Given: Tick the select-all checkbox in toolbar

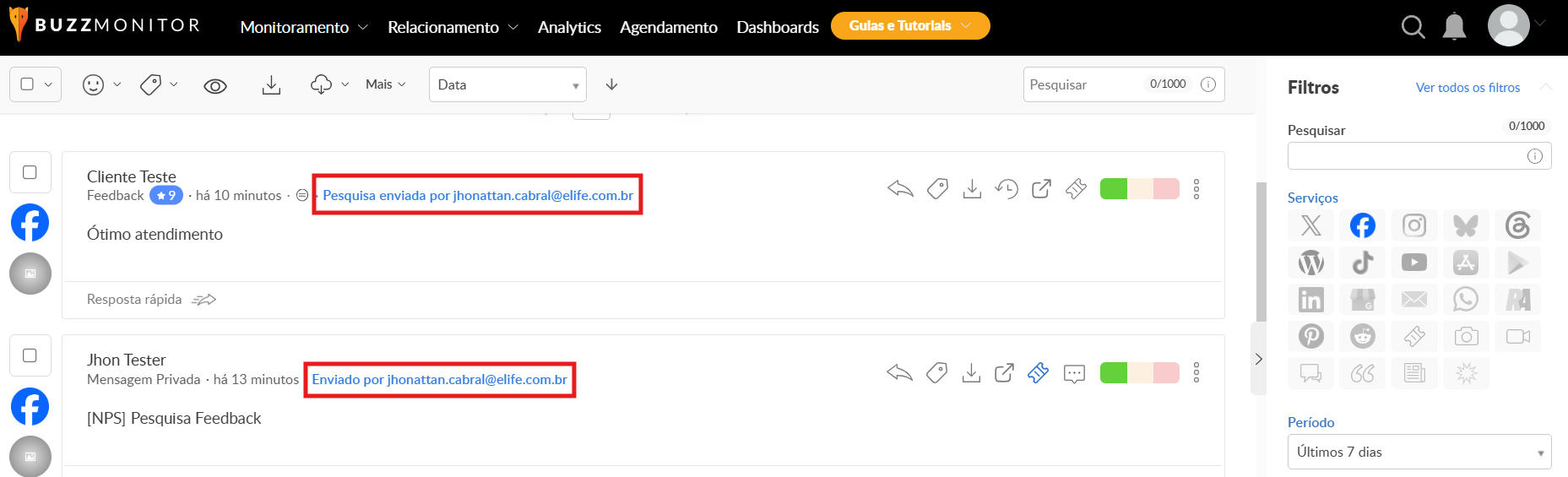Looking at the screenshot, I should 27,84.
